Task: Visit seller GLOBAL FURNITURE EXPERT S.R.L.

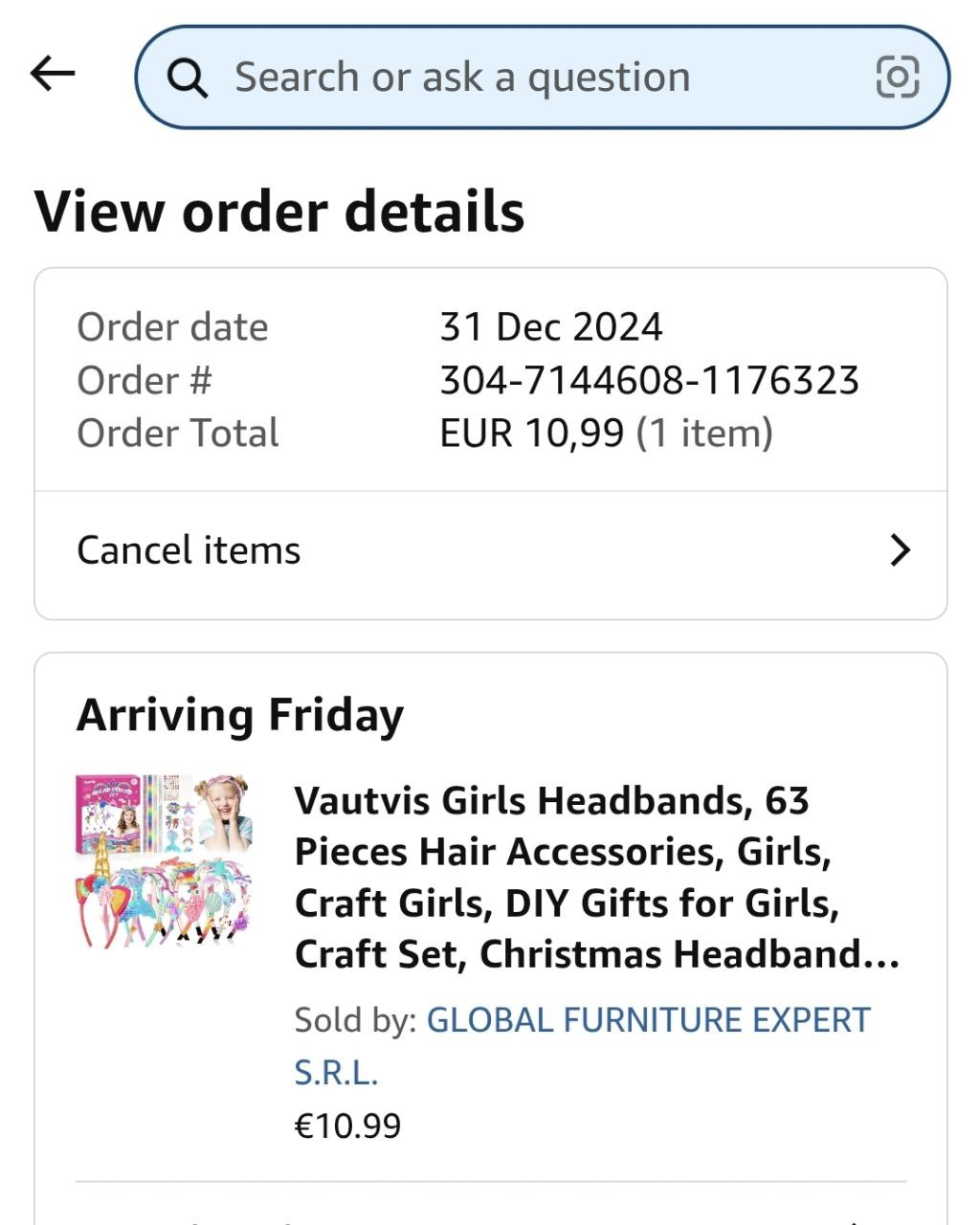Action: (x=647, y=1020)
